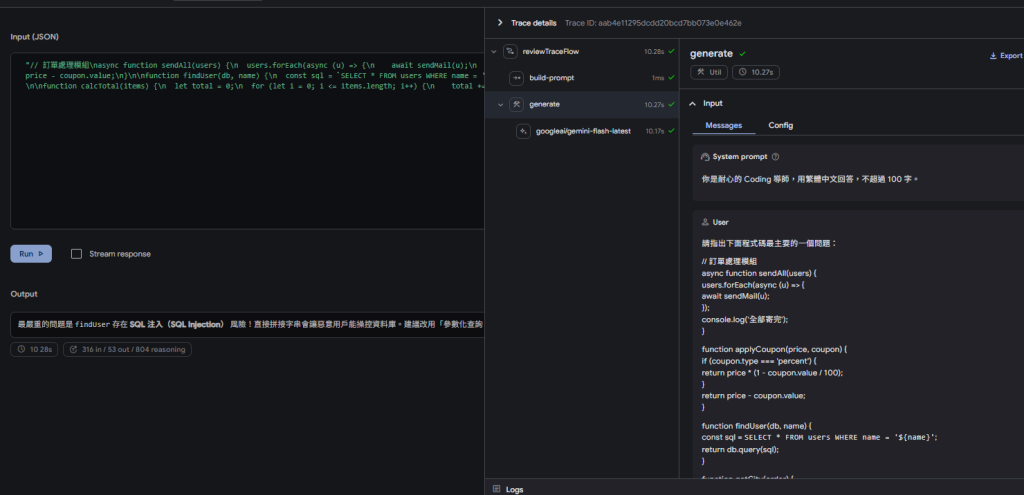Click the green check beside gemini 10.17s

click(x=671, y=131)
